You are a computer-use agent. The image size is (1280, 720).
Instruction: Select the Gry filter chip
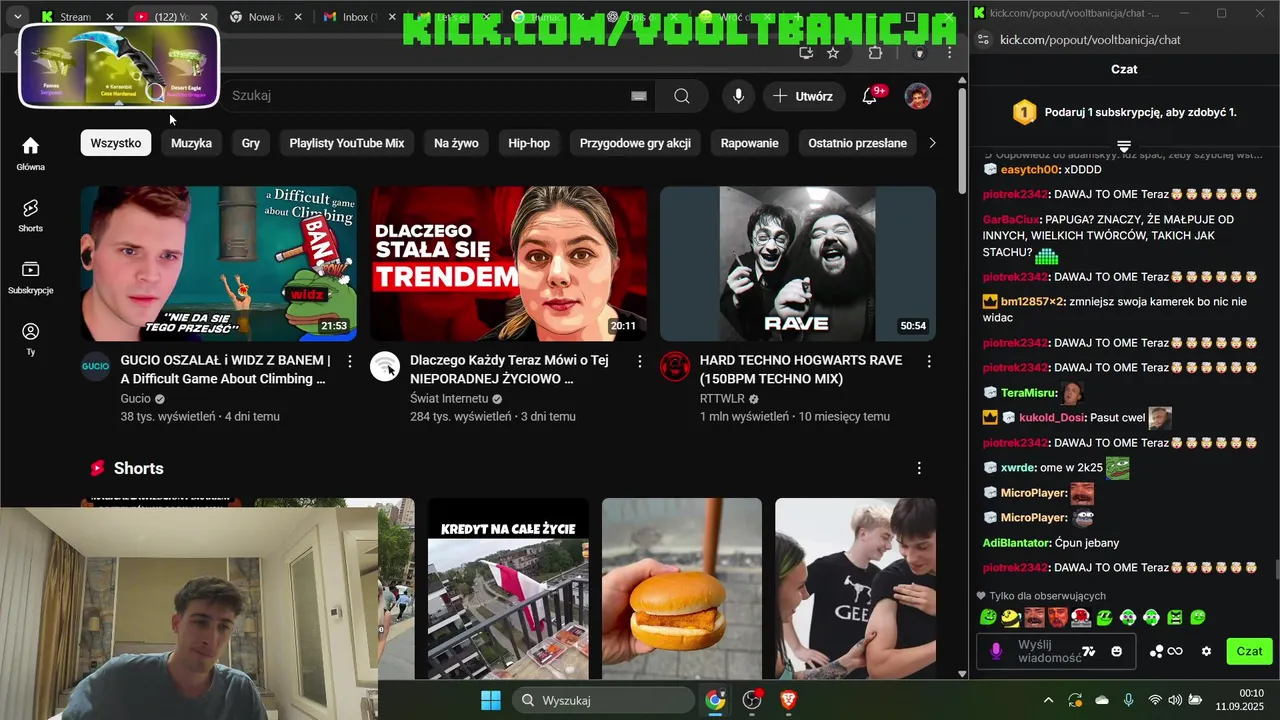(251, 143)
